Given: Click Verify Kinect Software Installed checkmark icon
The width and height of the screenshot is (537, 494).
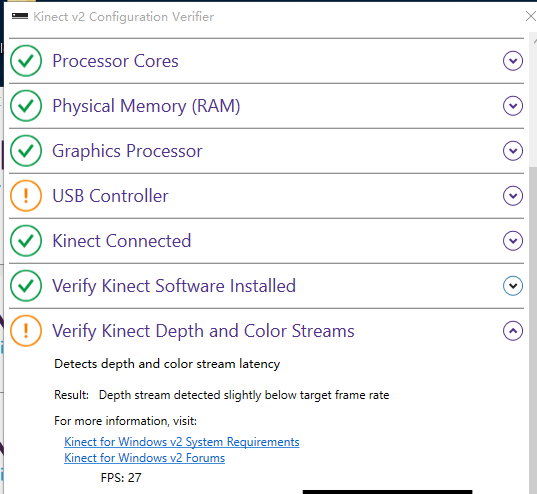Looking at the screenshot, I should click(x=26, y=286).
